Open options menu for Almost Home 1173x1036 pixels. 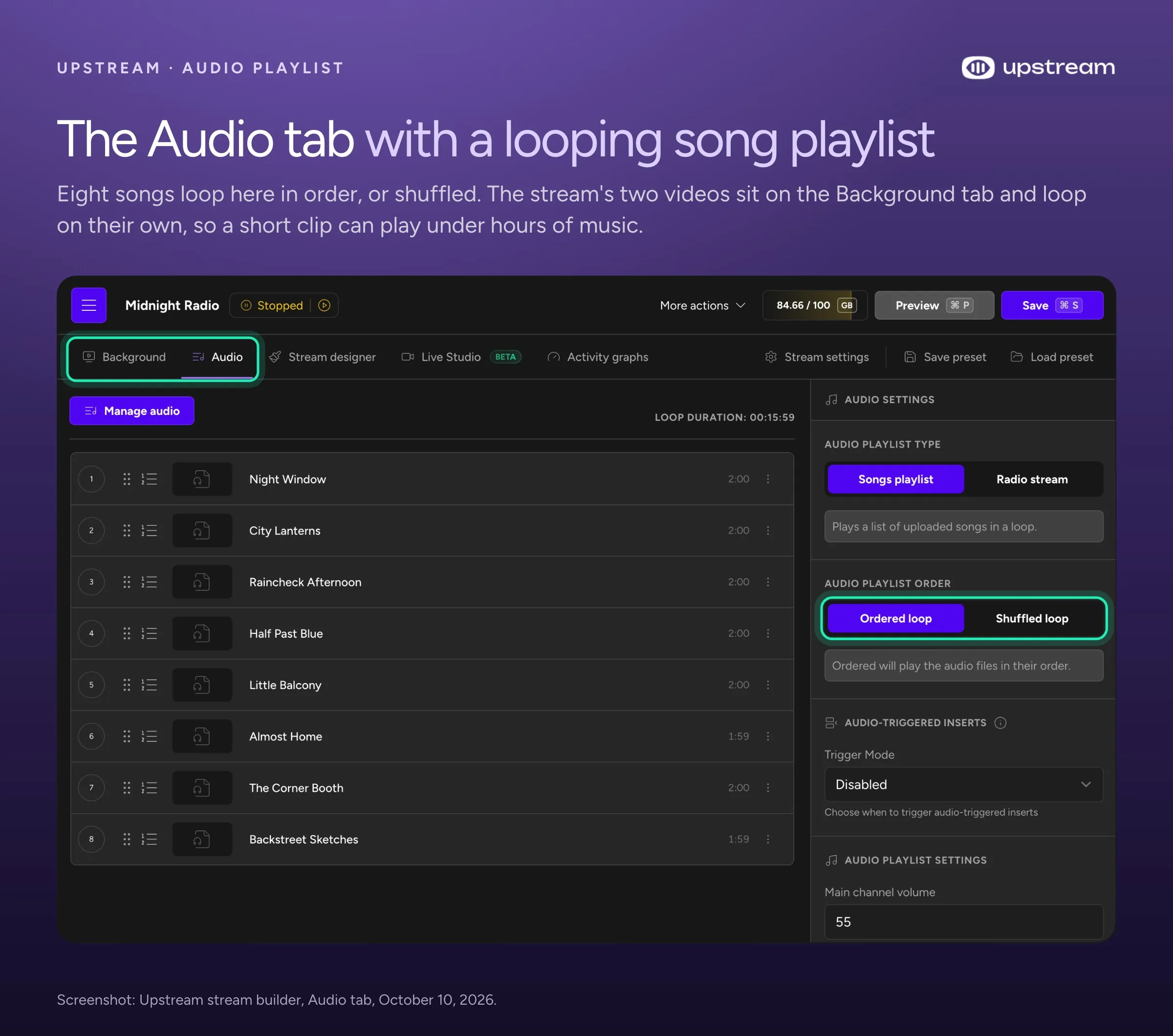click(768, 736)
